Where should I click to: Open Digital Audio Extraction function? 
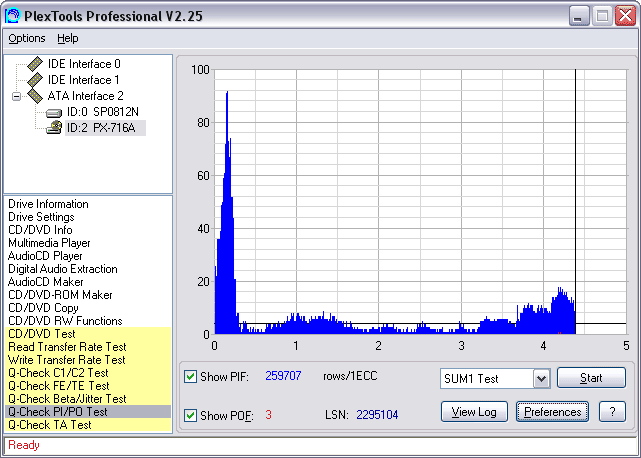tap(63, 269)
